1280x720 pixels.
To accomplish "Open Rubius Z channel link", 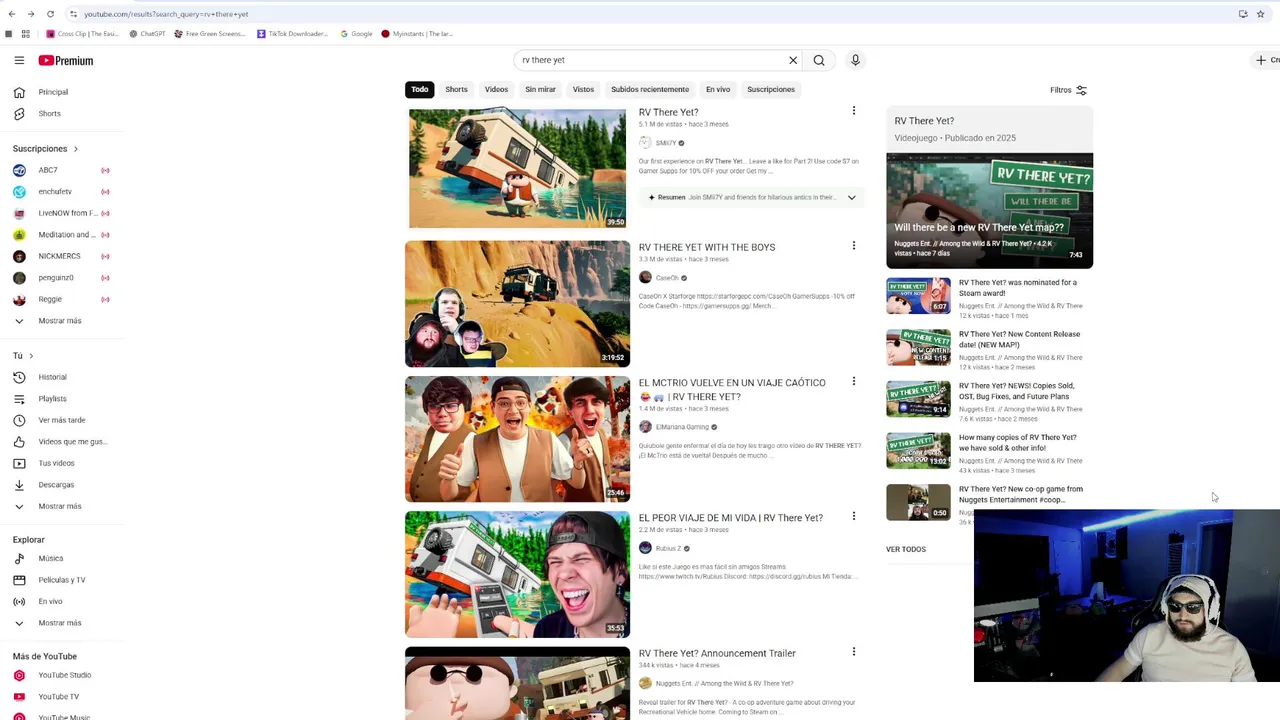I will pos(668,548).
